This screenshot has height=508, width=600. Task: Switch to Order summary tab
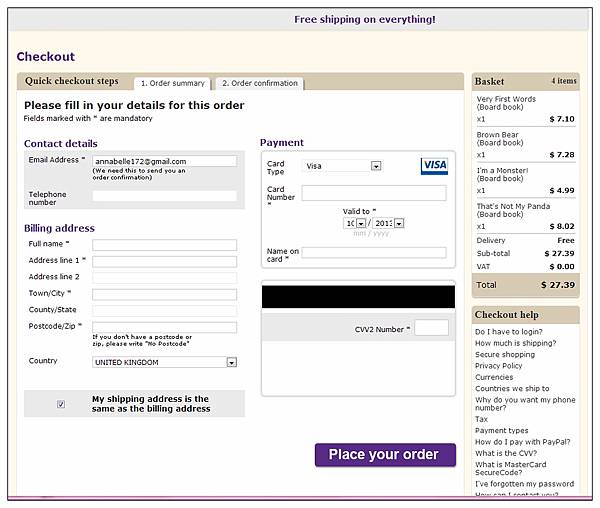tap(173, 83)
